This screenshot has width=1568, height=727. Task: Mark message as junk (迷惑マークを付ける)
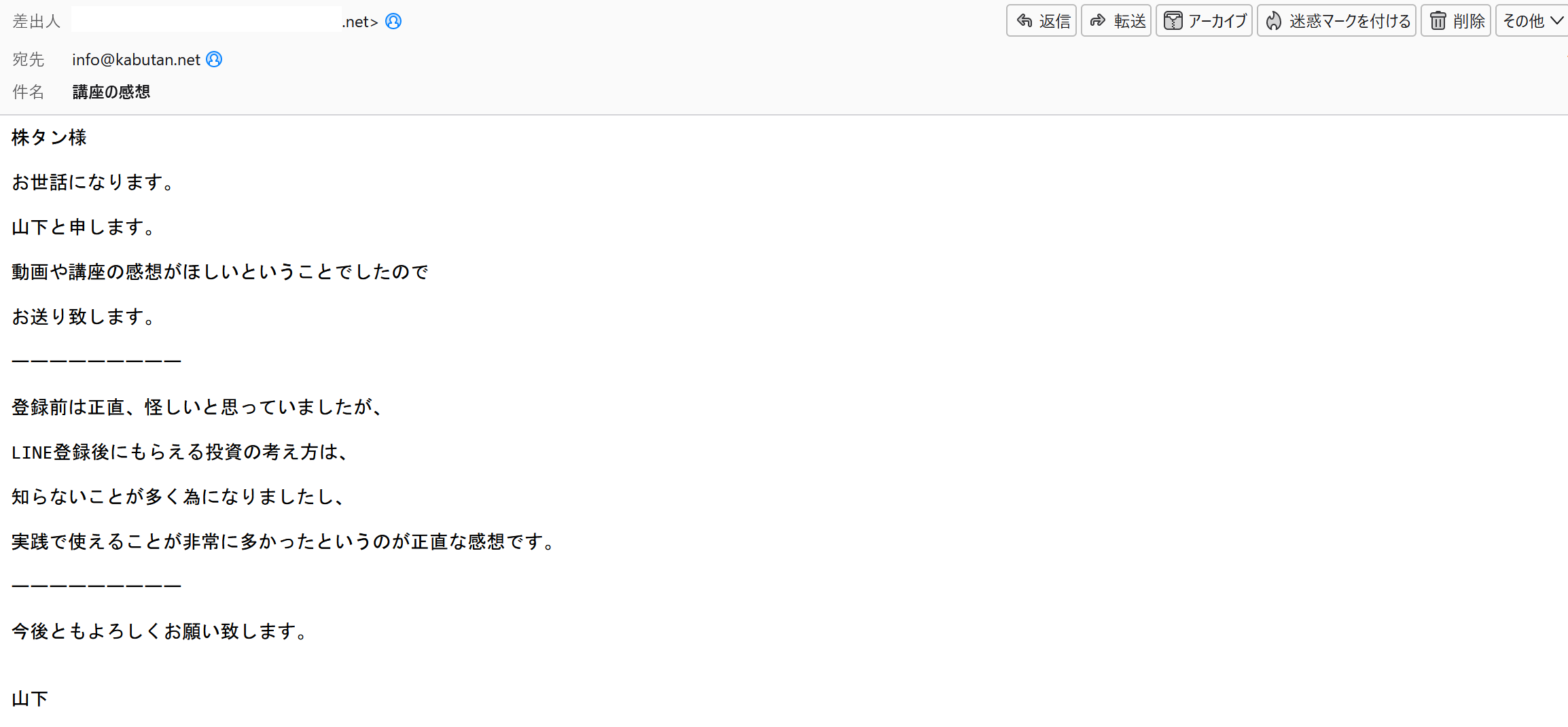point(1336,21)
